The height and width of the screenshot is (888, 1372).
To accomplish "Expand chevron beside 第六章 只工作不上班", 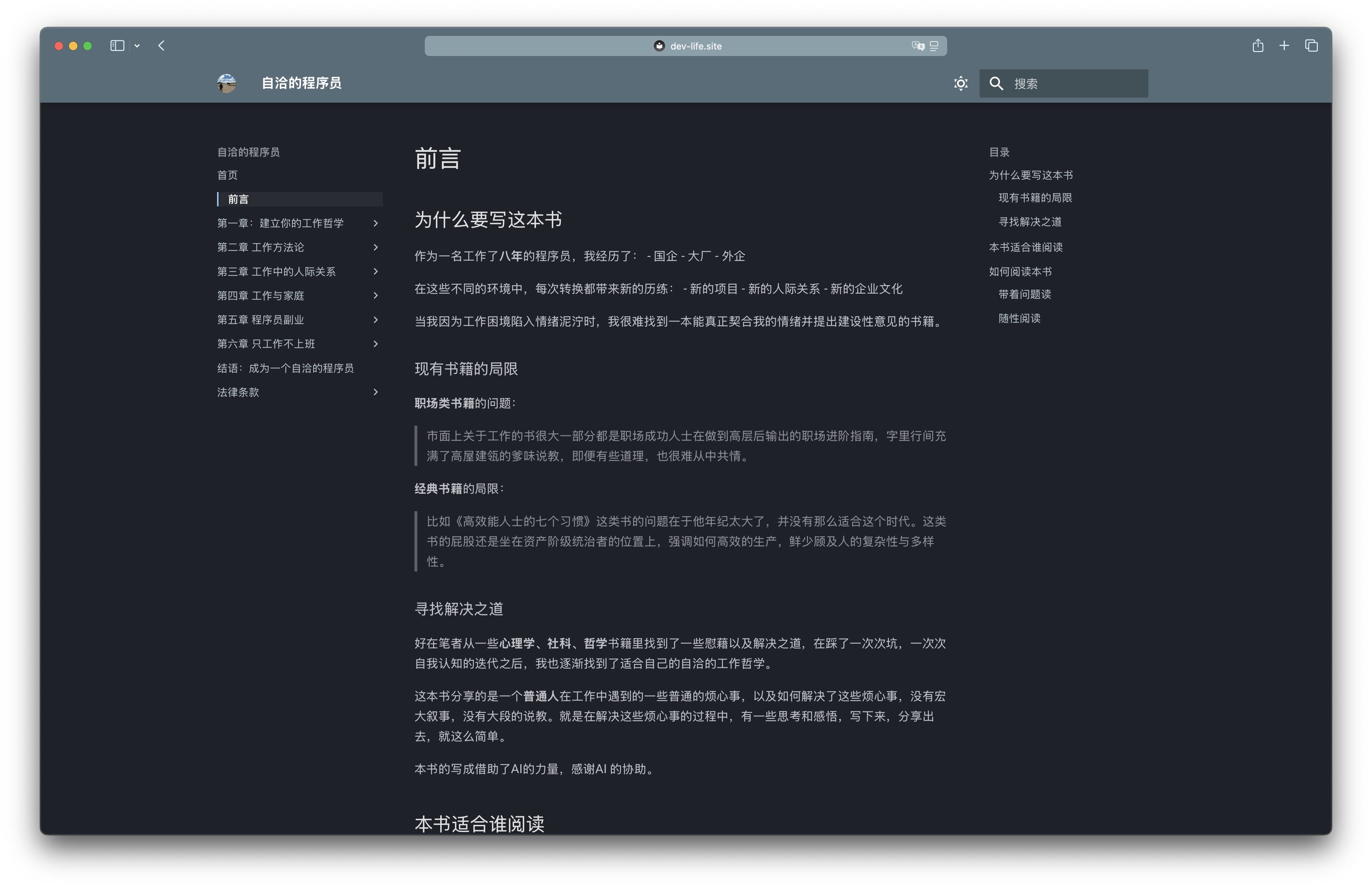I will click(376, 343).
